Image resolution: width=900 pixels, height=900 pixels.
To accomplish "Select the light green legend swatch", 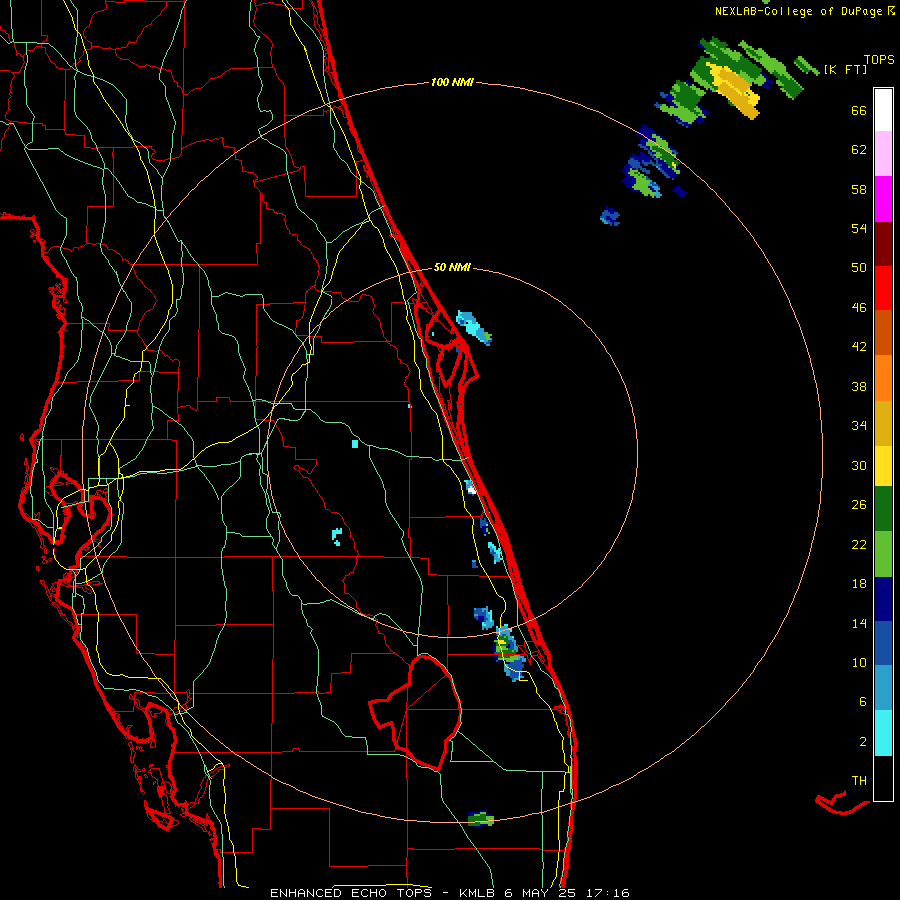I will tap(883, 554).
